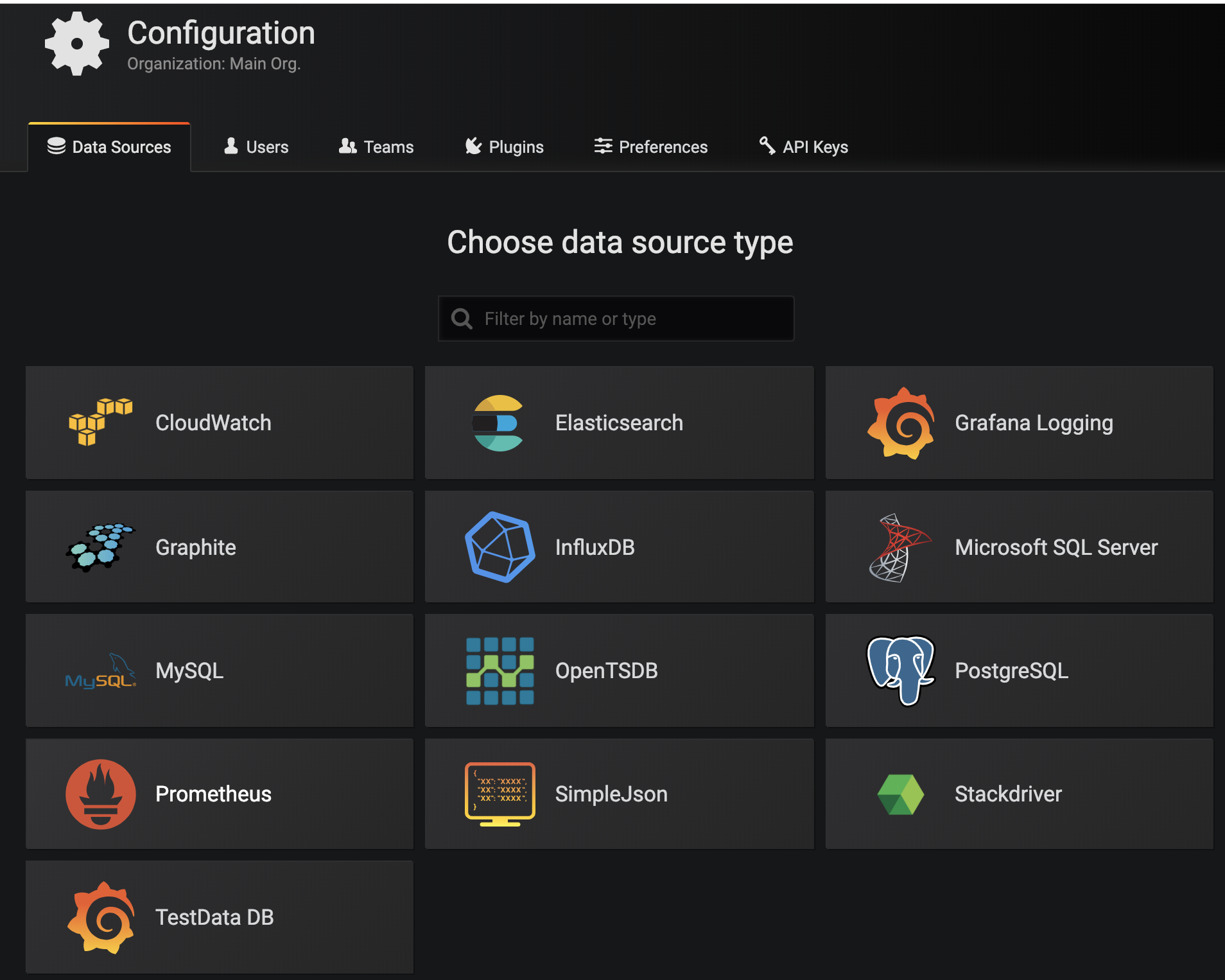
Task: Choose the InfluxDB label
Action: [x=595, y=547]
